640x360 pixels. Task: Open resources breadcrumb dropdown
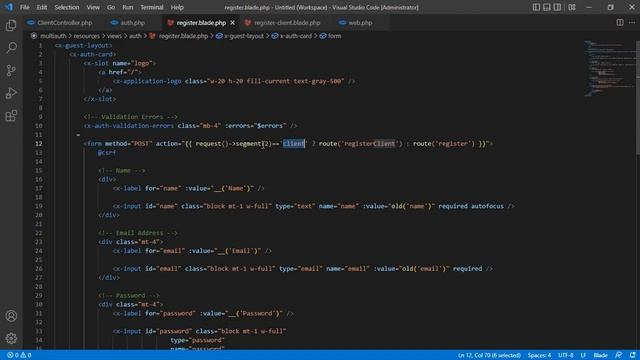(87, 36)
